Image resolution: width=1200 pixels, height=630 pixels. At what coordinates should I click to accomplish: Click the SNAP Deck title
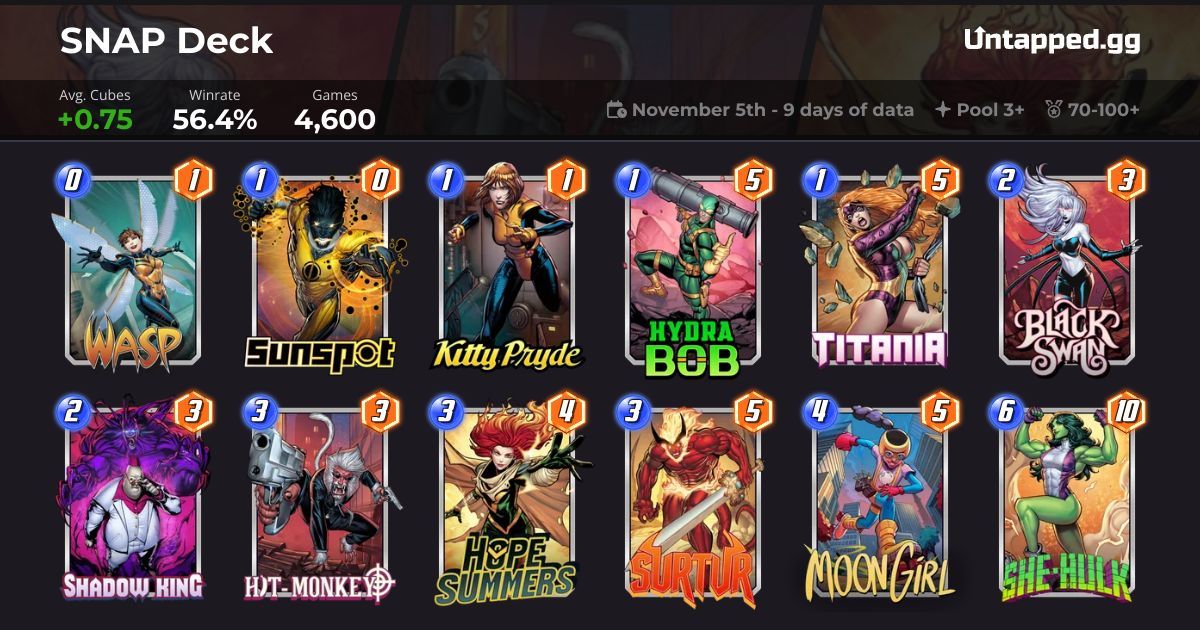[166, 40]
